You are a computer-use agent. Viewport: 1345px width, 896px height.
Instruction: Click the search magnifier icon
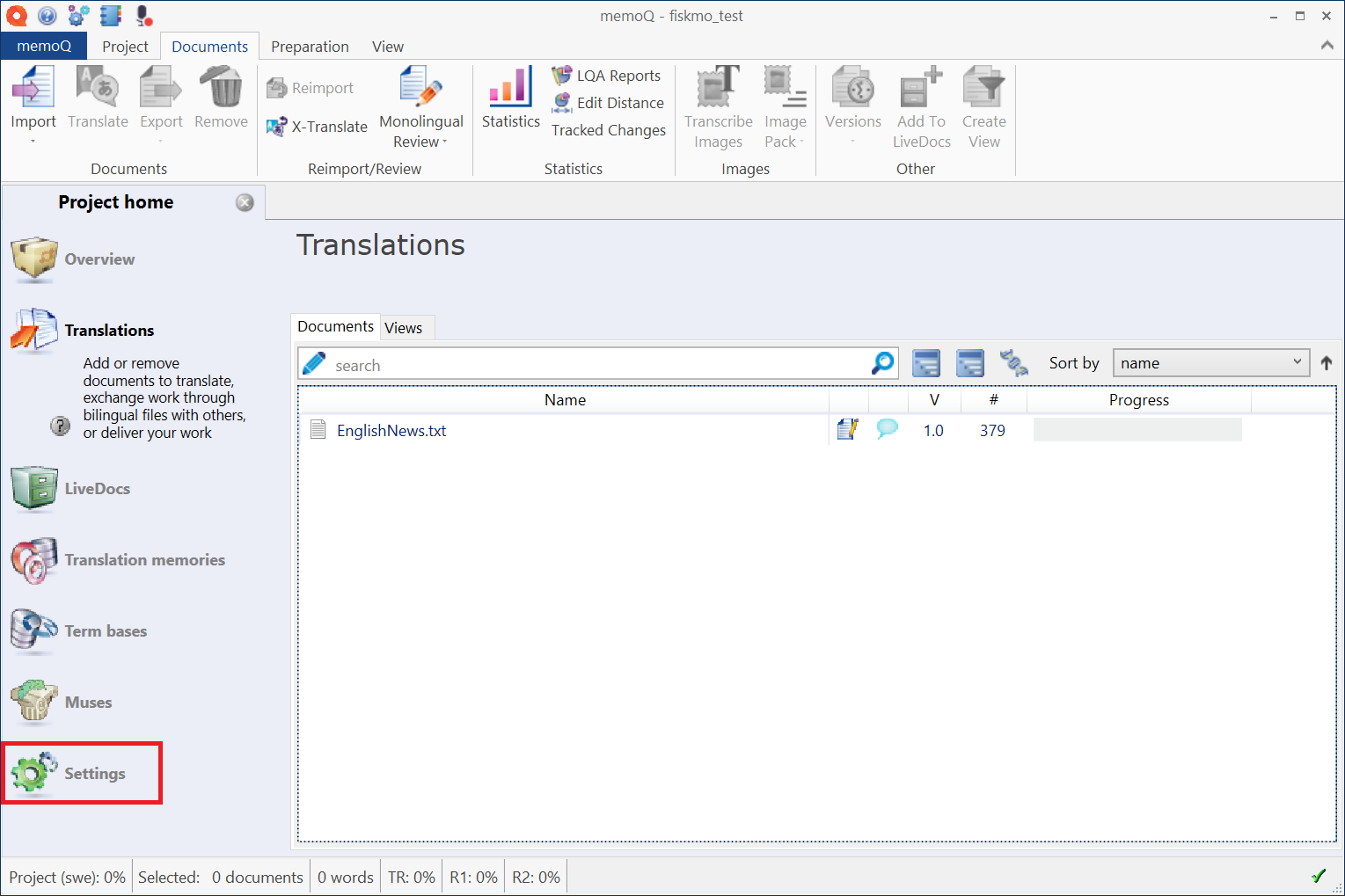[882, 363]
